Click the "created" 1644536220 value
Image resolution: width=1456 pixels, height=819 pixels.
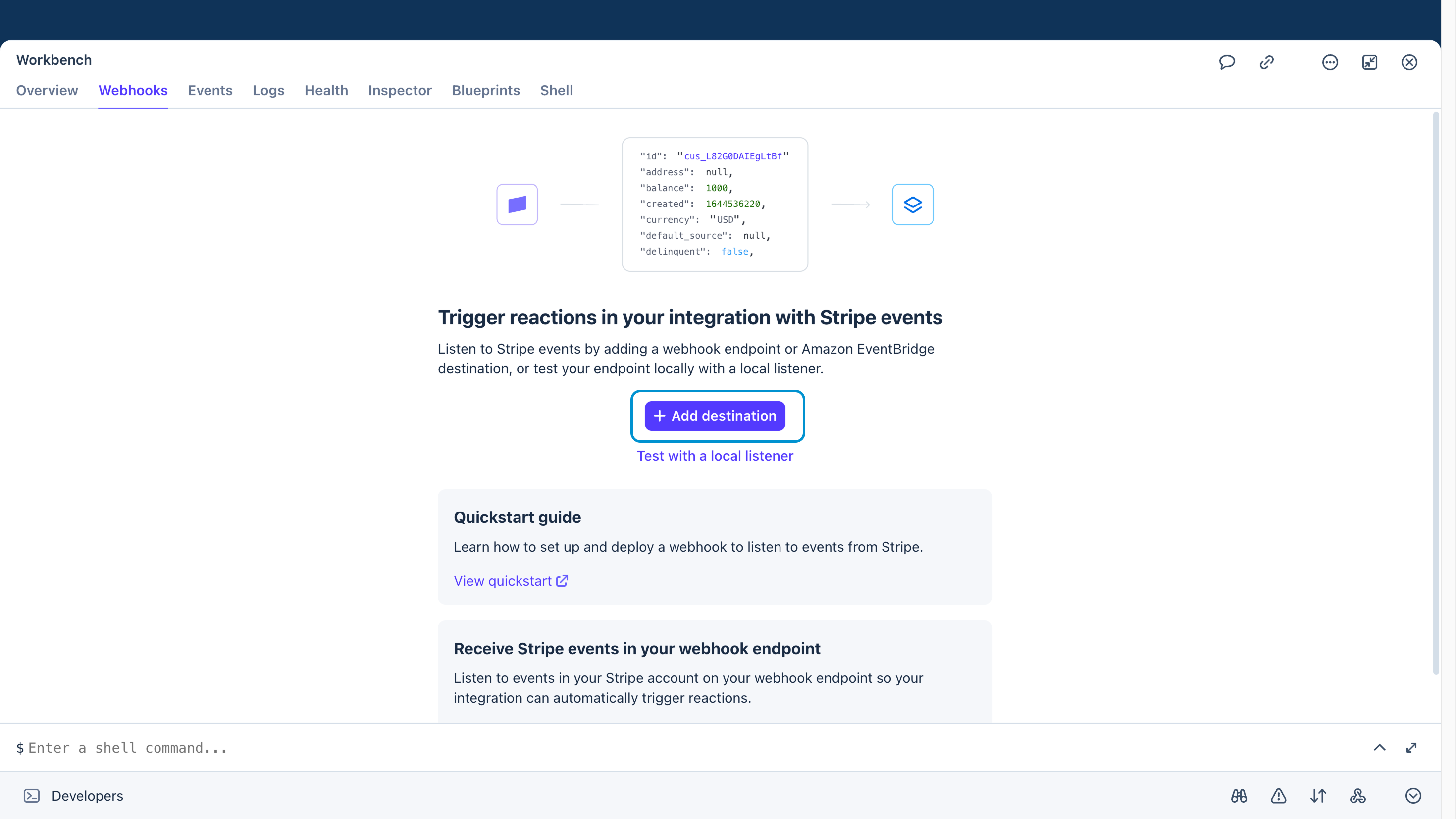[x=732, y=204]
